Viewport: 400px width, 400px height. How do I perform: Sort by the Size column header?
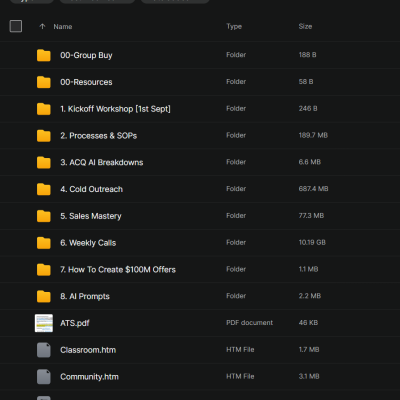[x=305, y=26]
